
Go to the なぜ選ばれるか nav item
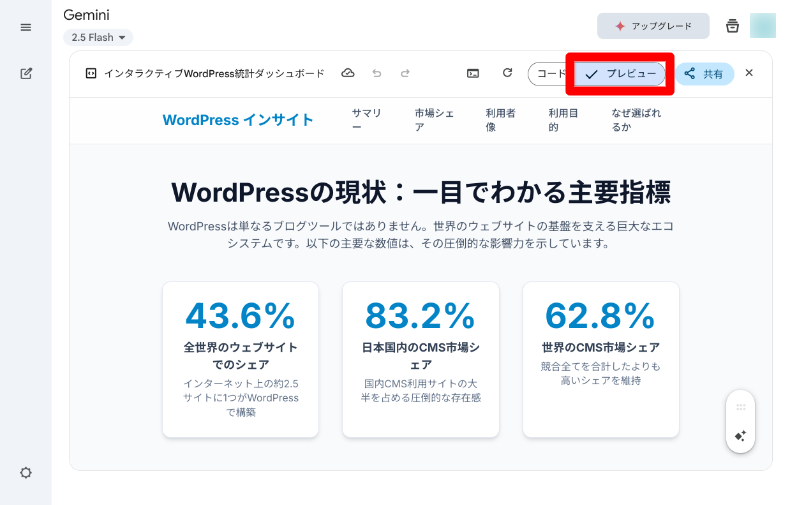click(636, 120)
